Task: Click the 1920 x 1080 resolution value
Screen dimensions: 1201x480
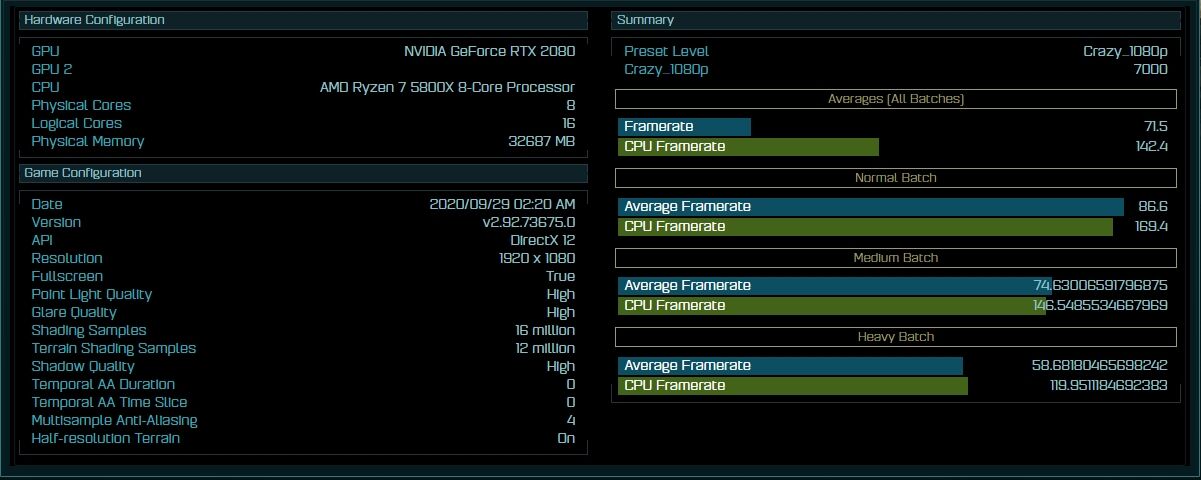Action: click(536, 258)
